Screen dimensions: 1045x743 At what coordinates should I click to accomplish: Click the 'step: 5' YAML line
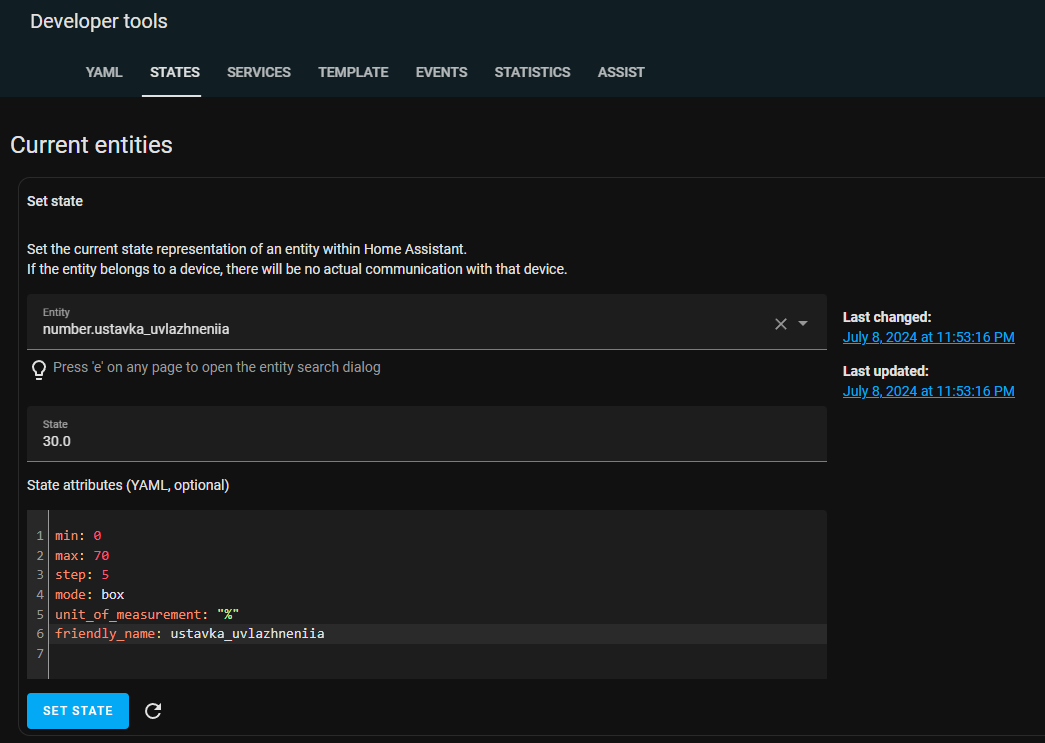(82, 574)
